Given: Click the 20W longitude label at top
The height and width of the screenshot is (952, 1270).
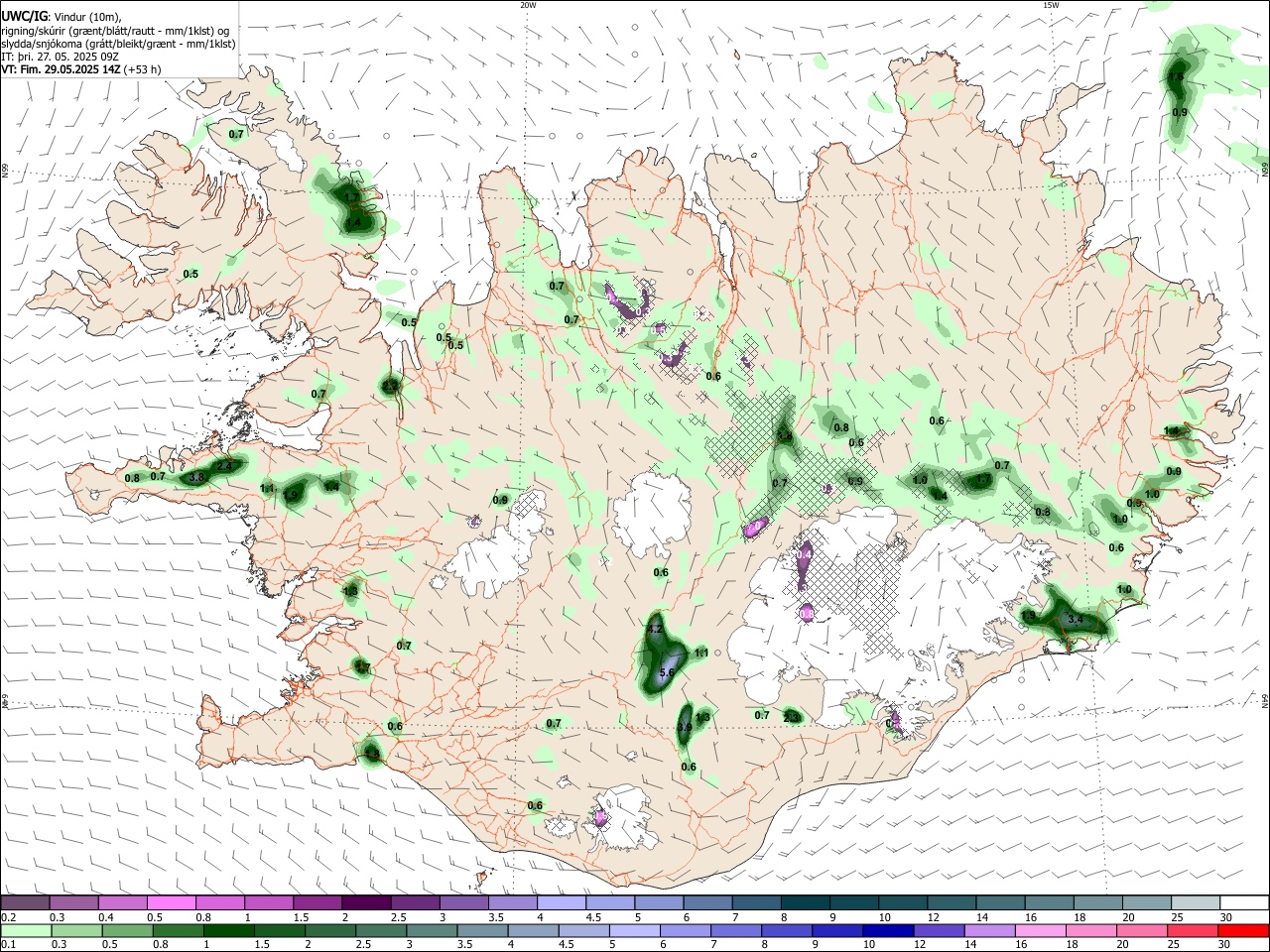Looking at the screenshot, I should (528, 5).
